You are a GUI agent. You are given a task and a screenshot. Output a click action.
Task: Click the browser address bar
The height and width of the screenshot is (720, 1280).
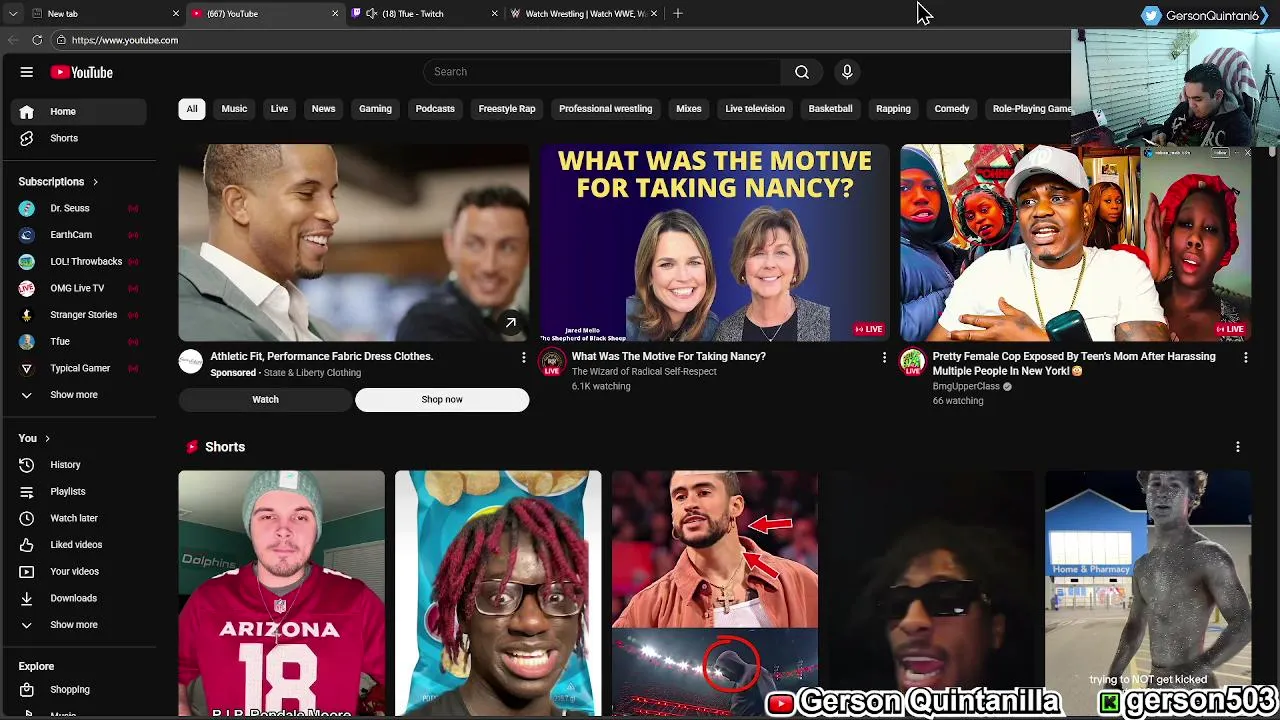tap(560, 40)
